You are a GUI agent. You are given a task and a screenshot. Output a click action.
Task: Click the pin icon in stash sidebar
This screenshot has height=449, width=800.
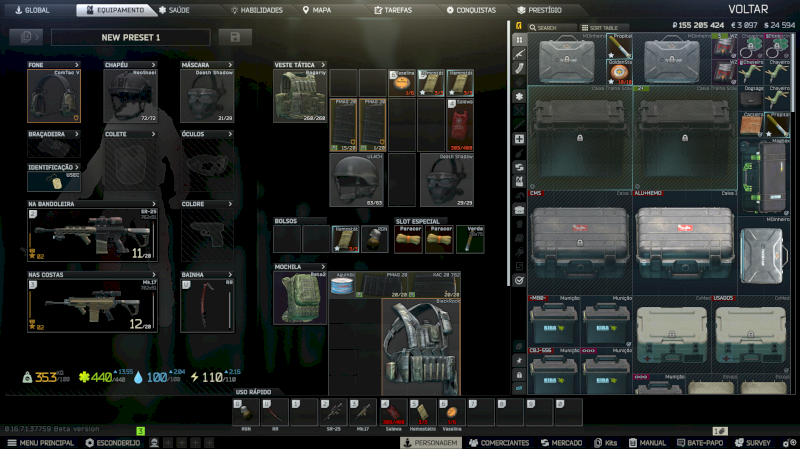click(x=519, y=361)
